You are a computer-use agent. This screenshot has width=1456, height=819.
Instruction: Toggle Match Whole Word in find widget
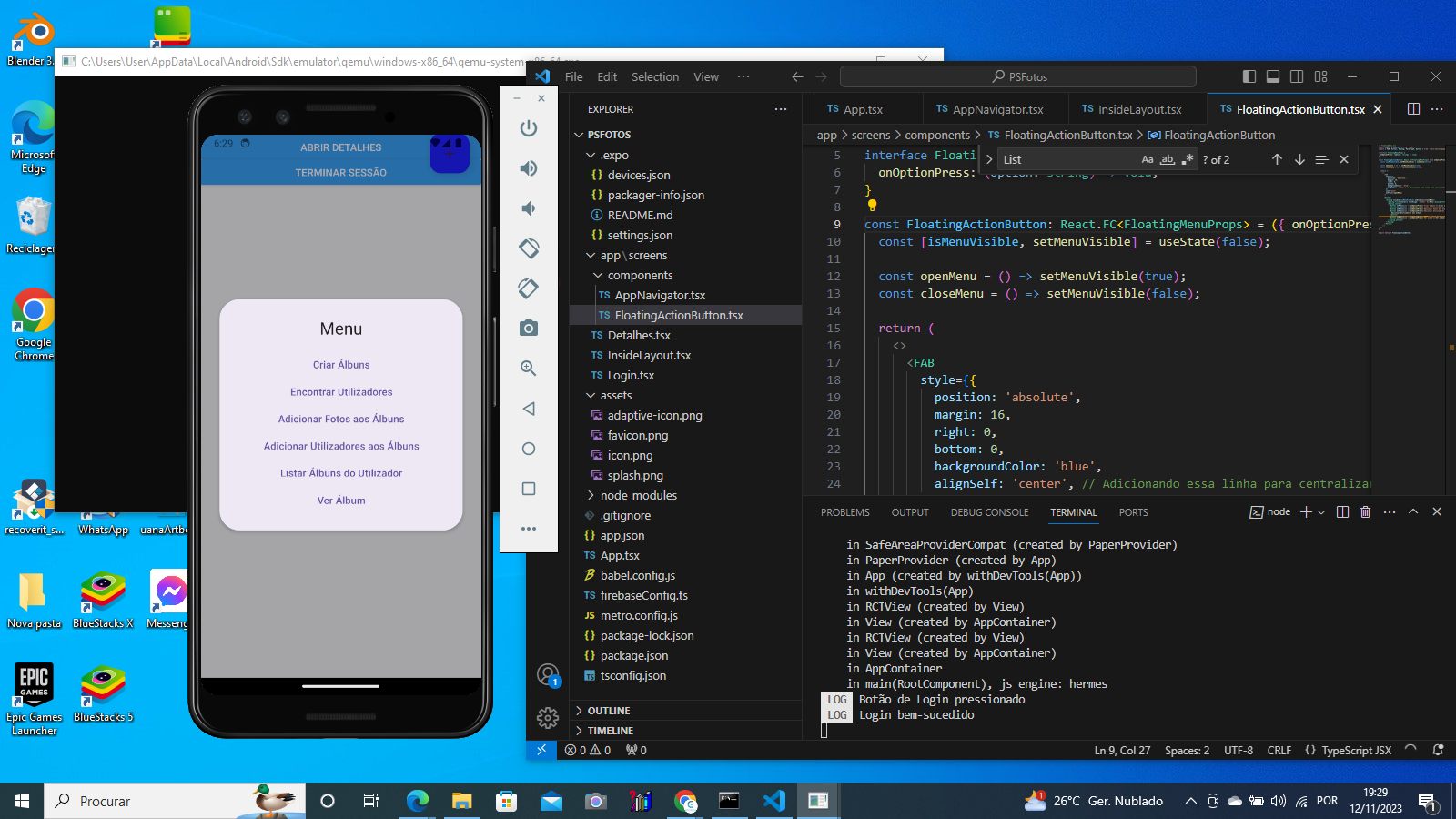tap(1168, 159)
